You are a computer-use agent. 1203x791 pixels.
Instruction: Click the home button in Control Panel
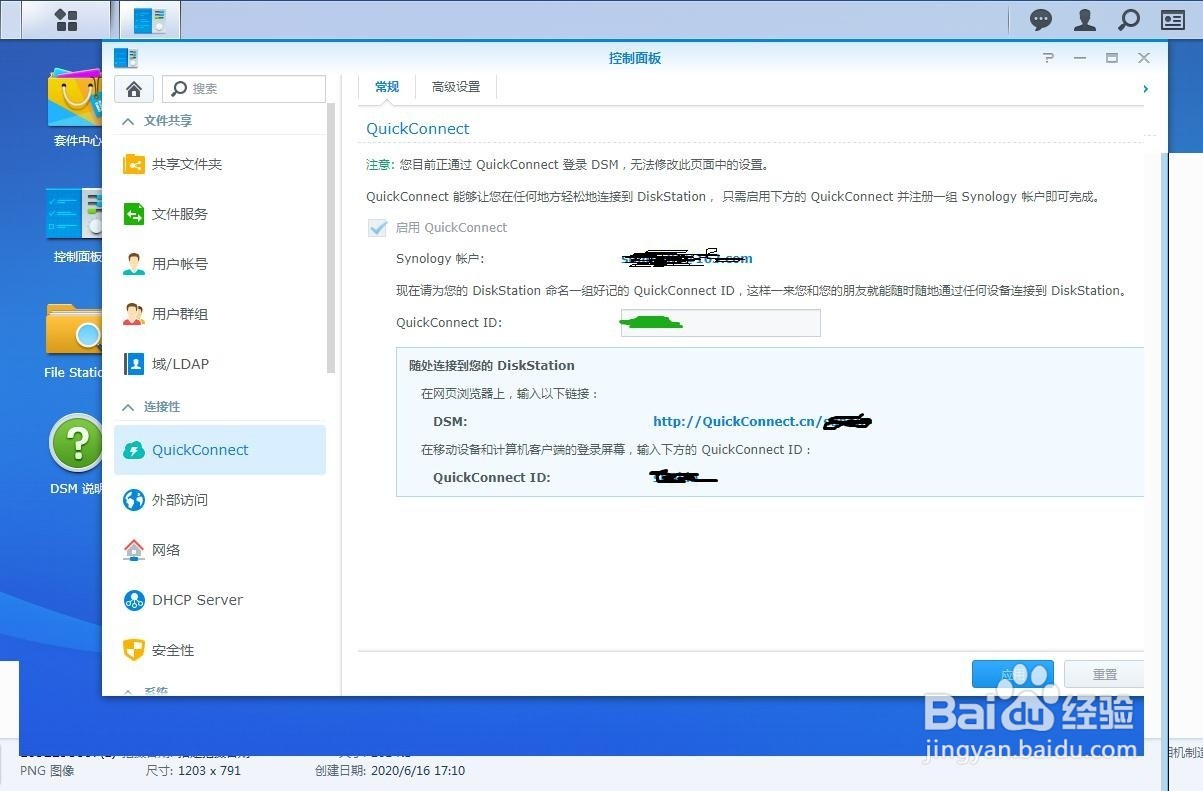(x=134, y=88)
